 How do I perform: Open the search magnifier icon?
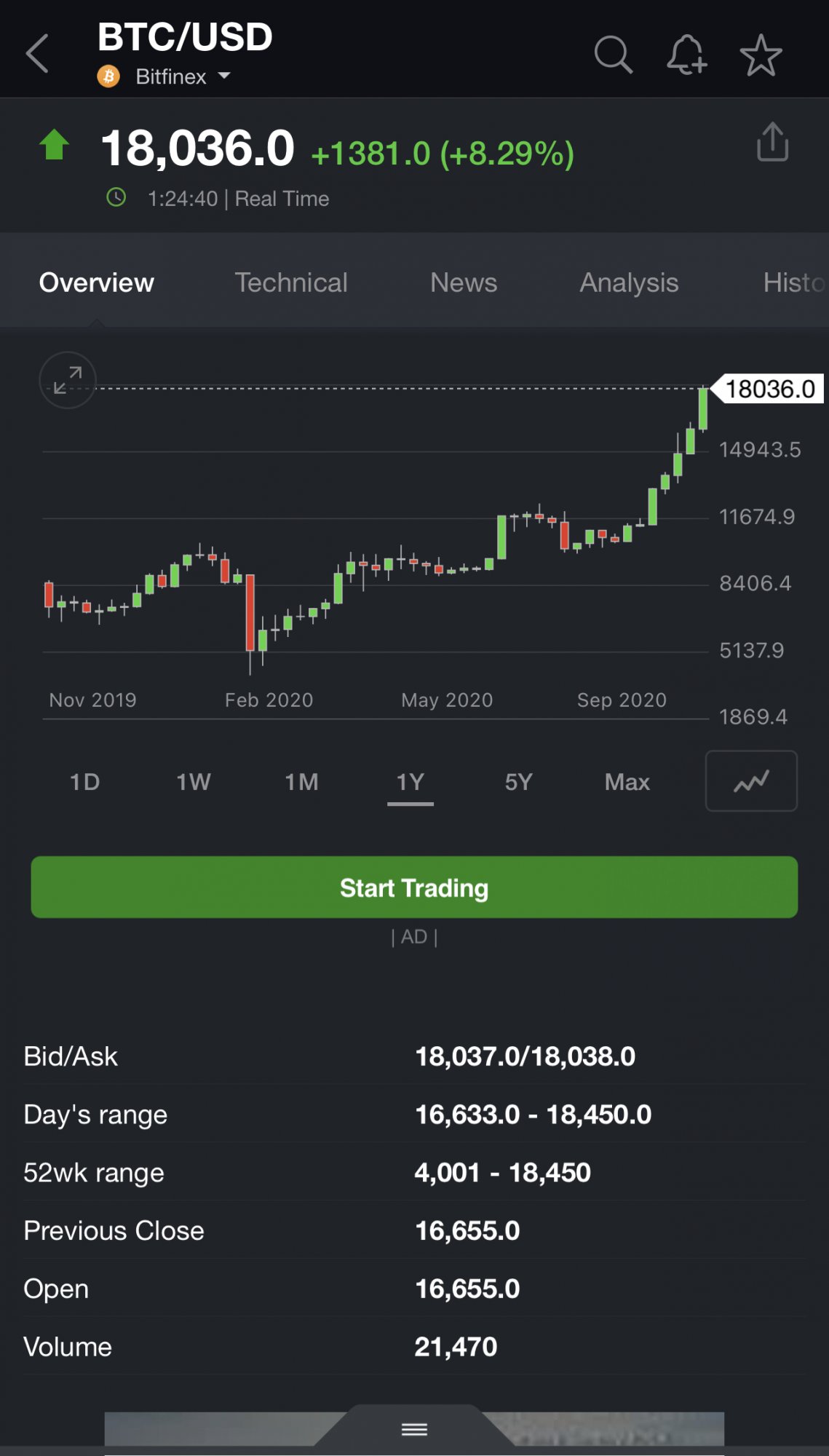614,55
